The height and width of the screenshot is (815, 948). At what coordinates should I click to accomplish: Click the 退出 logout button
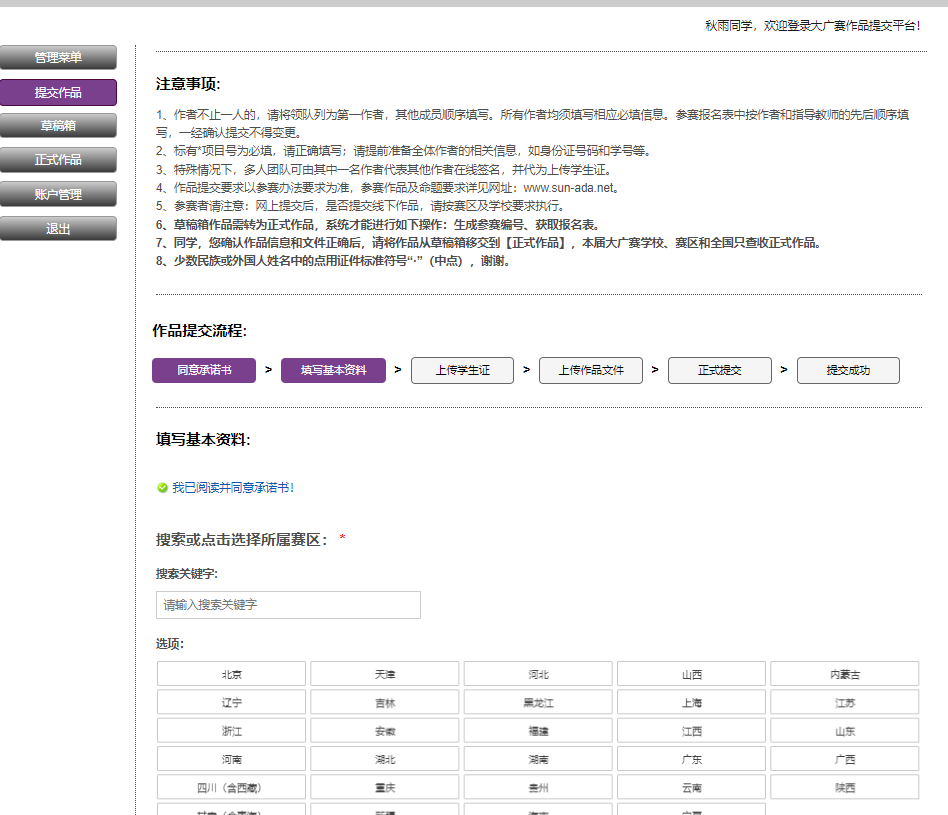pyautogui.click(x=58, y=229)
